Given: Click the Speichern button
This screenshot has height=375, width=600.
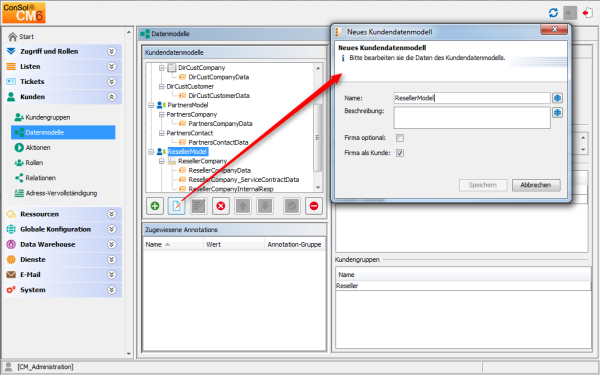Looking at the screenshot, I should pos(483,185).
